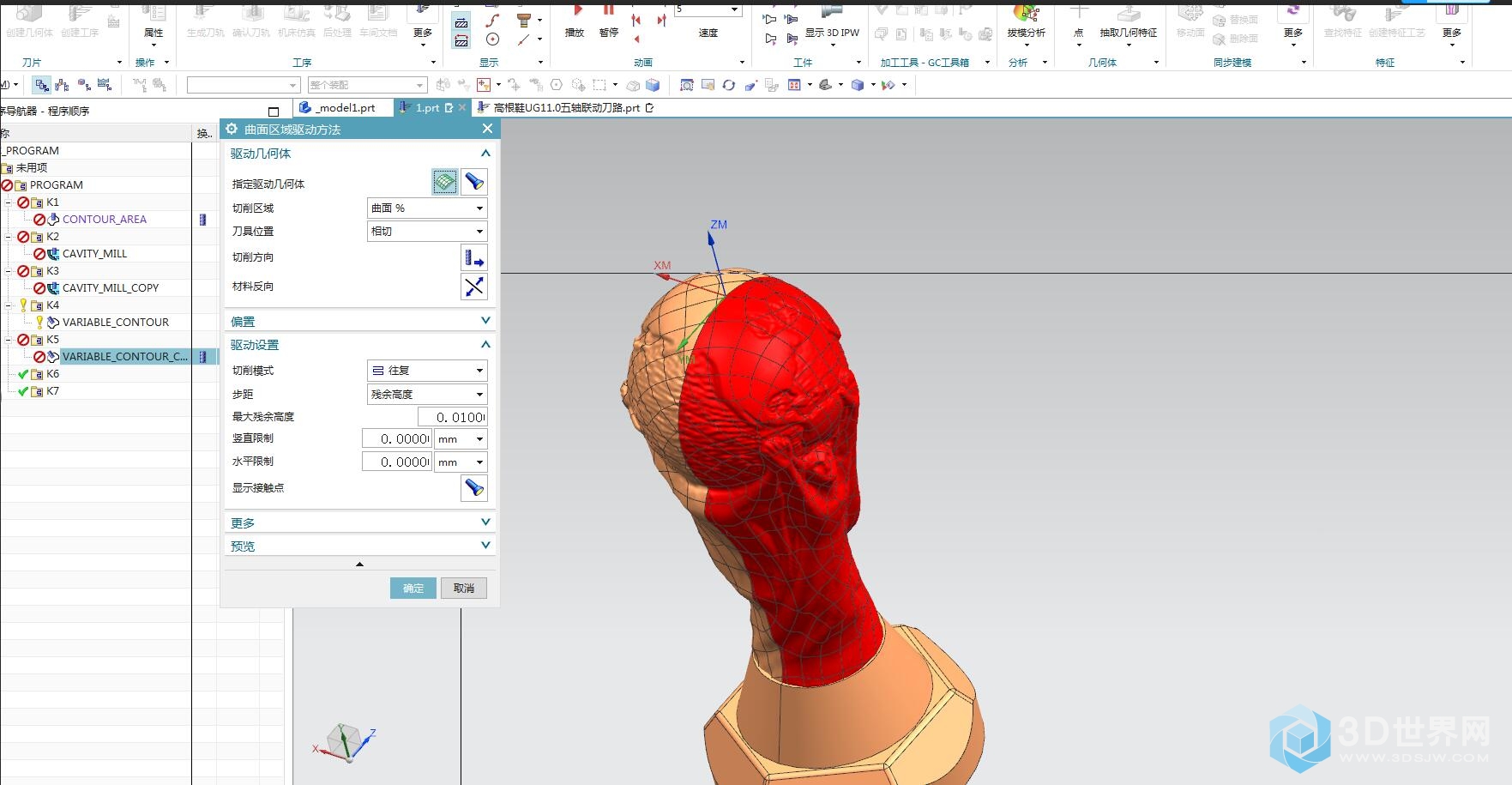Switch navigator to machining method view icon
Screen dimensions: 1512x785
105,85
